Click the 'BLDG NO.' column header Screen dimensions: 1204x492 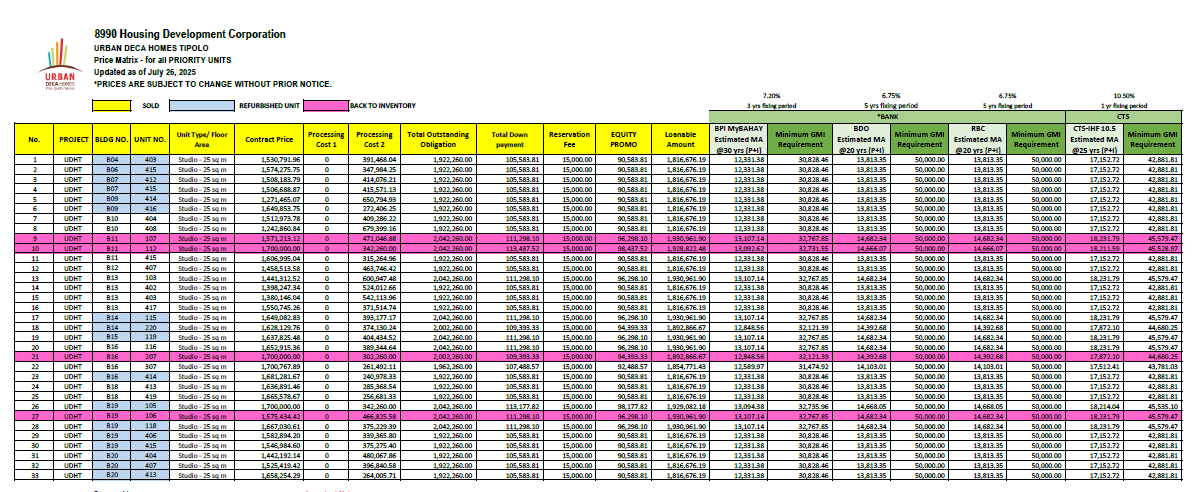[113, 138]
